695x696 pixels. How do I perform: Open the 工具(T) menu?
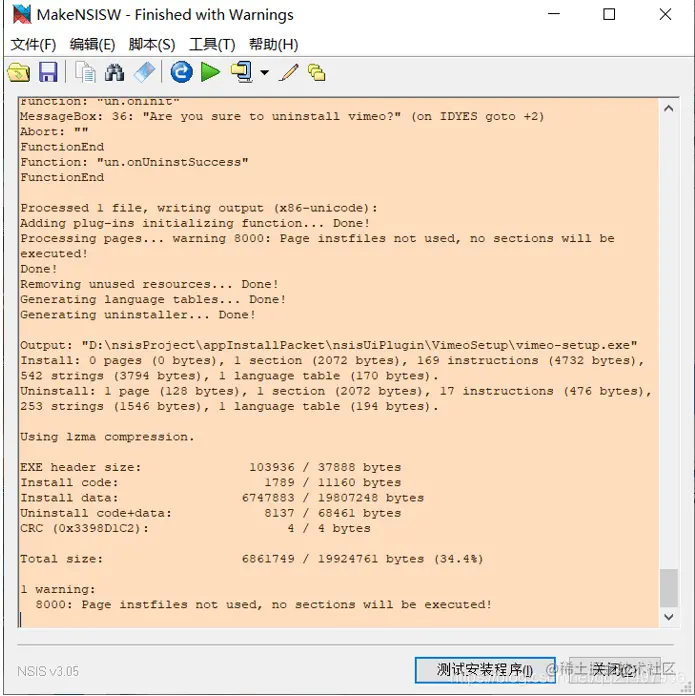[x=212, y=44]
